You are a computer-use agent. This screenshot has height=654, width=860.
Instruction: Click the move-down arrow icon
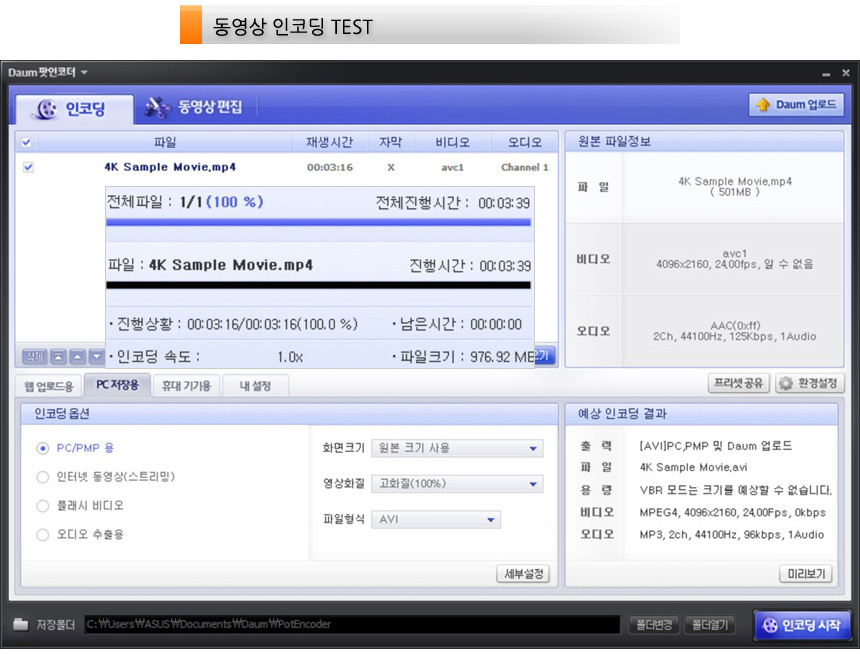pyautogui.click(x=96, y=357)
